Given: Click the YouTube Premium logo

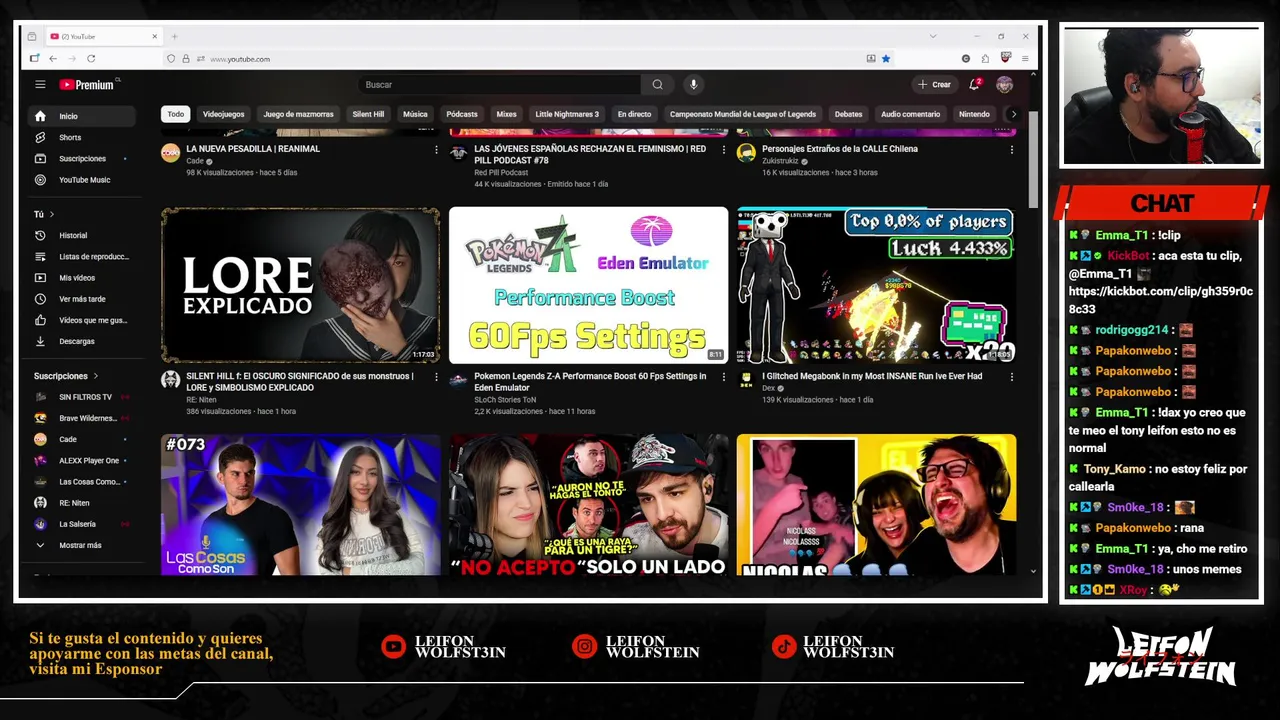Looking at the screenshot, I should tap(86, 85).
